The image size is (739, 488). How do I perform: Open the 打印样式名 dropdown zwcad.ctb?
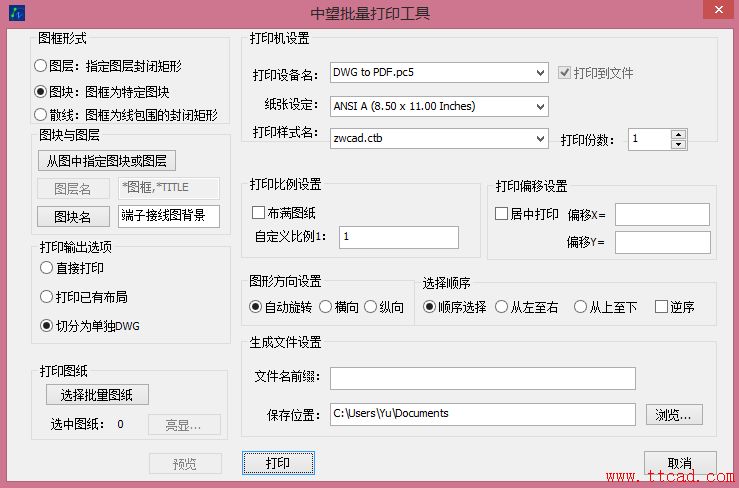pos(439,139)
